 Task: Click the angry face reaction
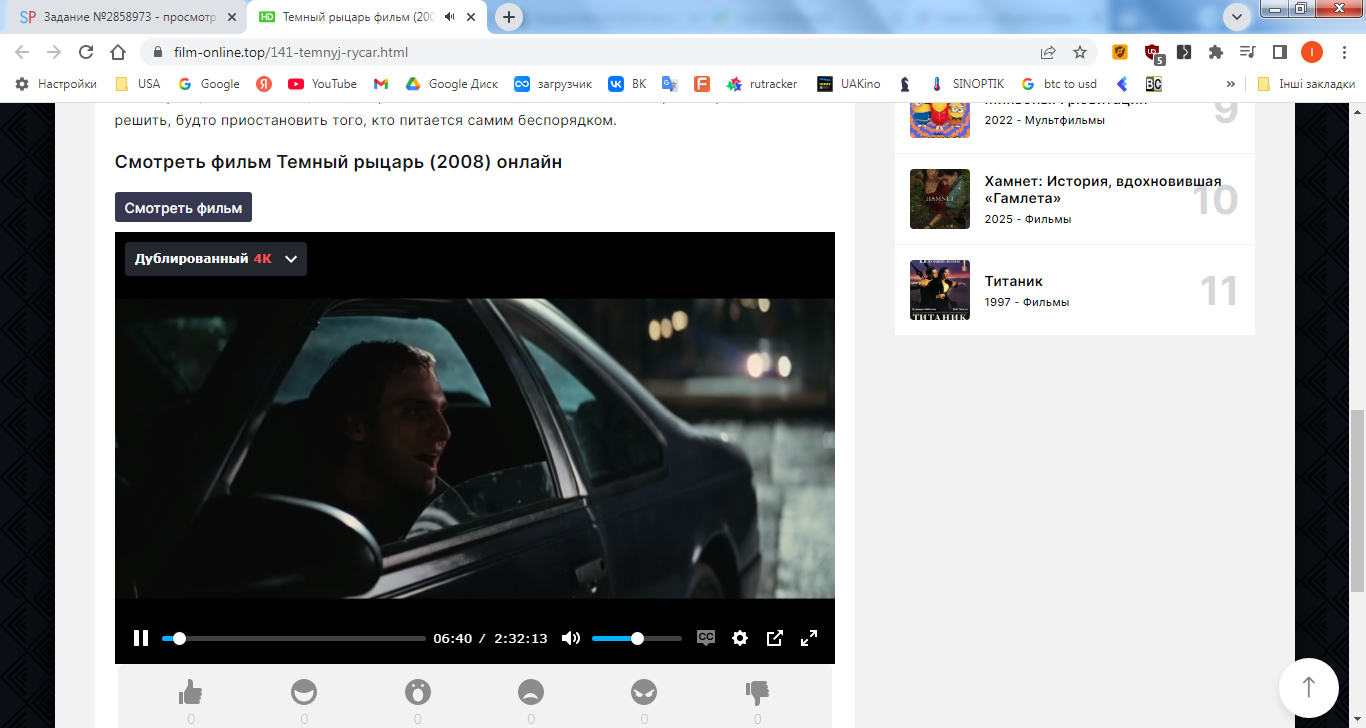[x=644, y=692]
